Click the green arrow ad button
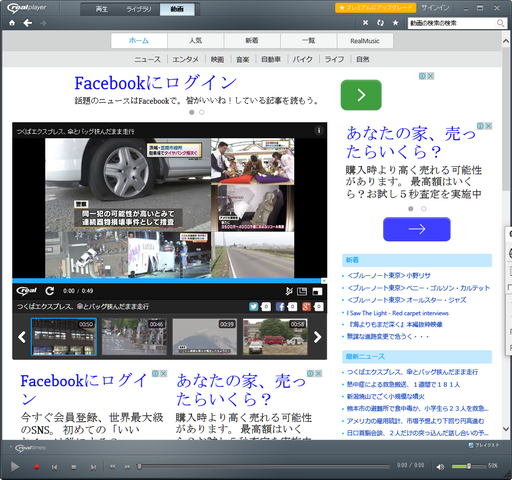 pos(361,95)
